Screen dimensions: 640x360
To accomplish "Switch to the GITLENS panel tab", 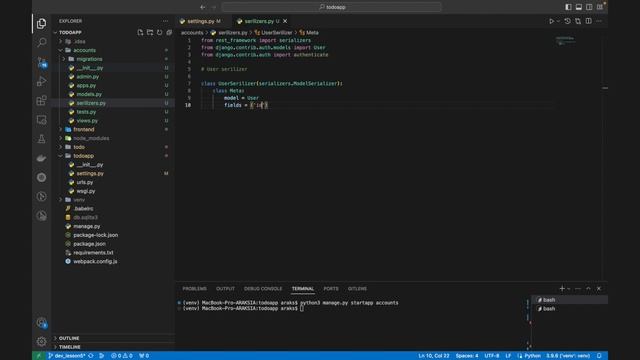I will [x=357, y=289].
